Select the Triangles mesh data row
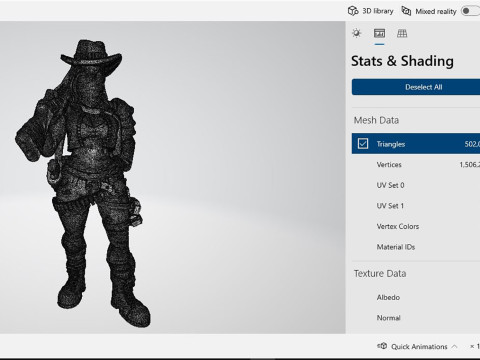The width and height of the screenshot is (480, 360). (416, 144)
